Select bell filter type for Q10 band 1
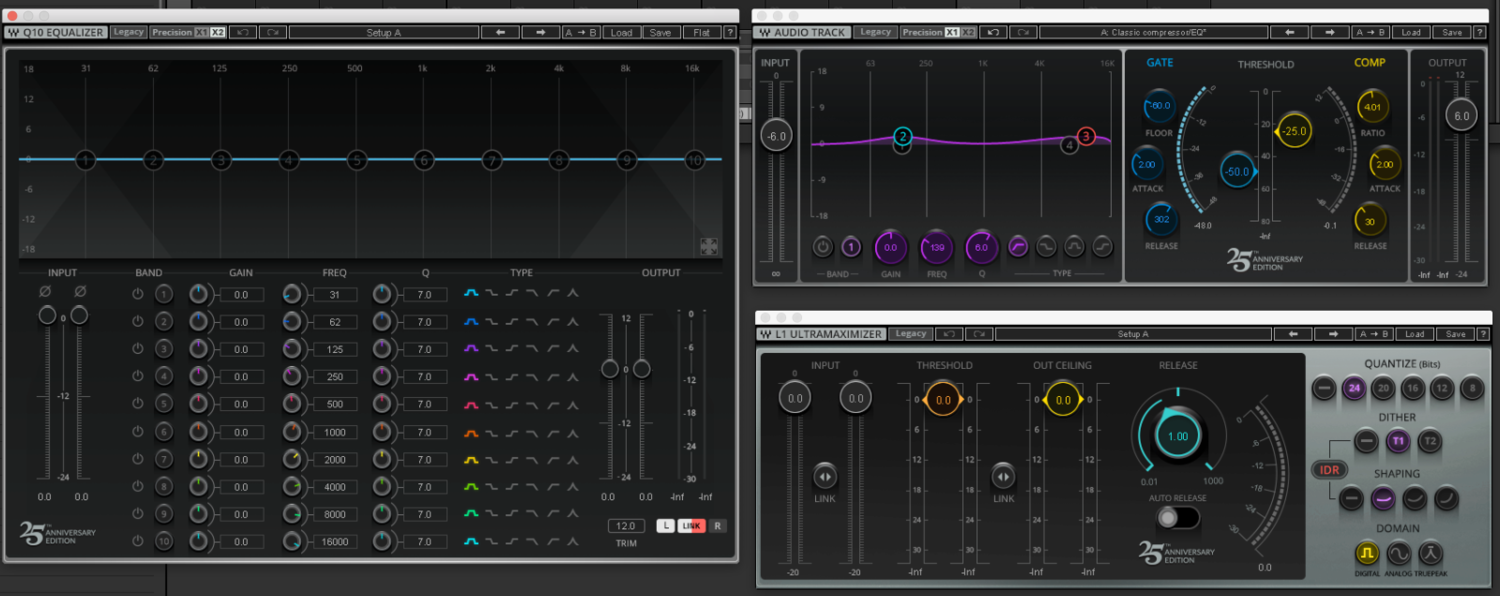 click(472, 294)
